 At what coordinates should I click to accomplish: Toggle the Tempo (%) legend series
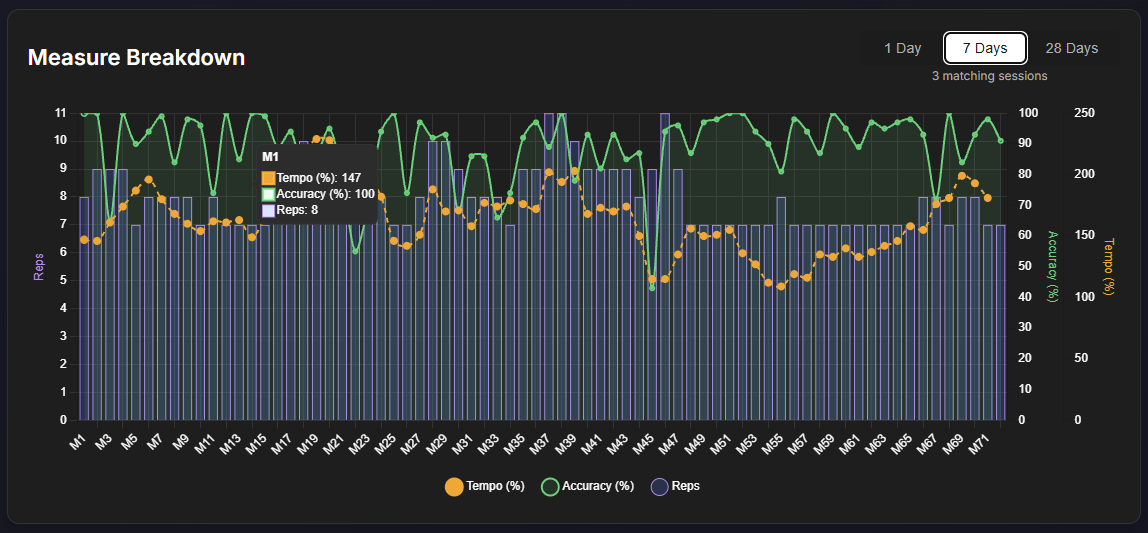485,486
